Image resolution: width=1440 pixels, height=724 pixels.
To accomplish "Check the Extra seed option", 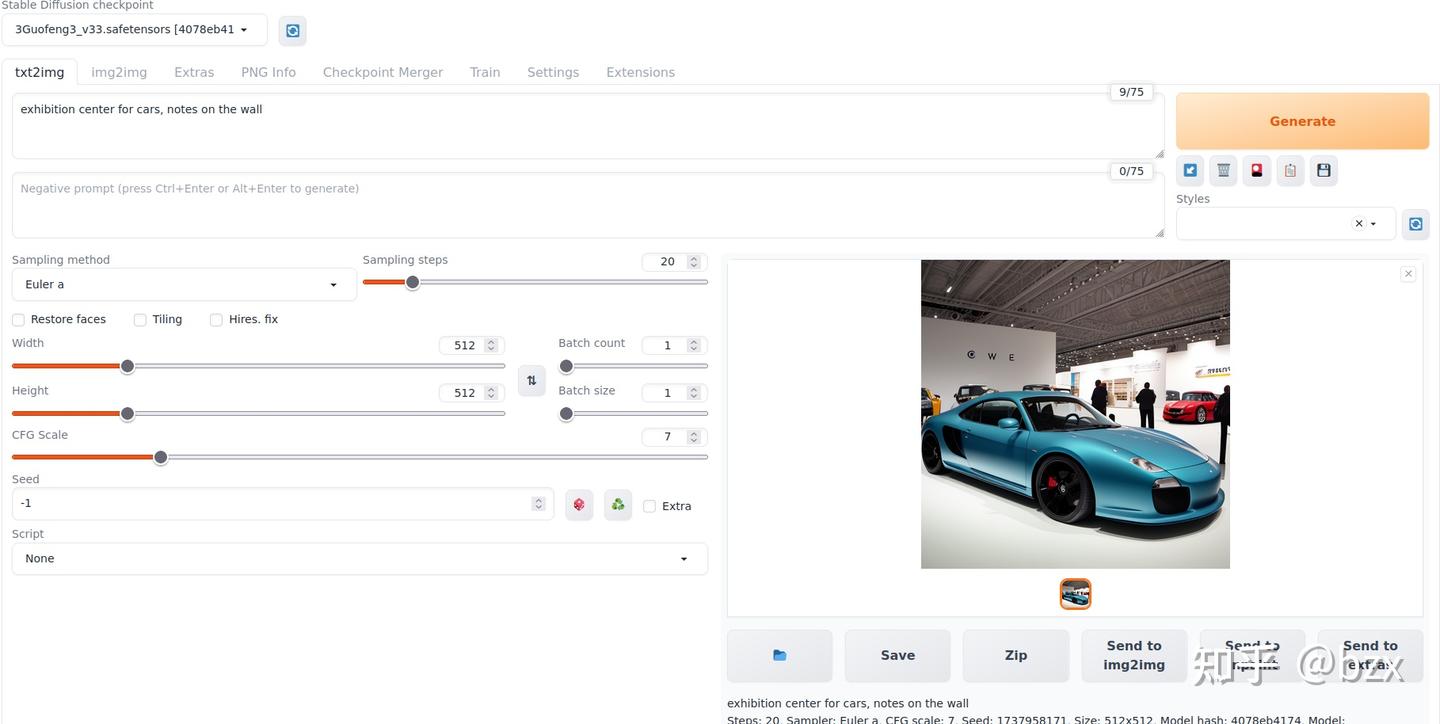I will click(x=649, y=506).
